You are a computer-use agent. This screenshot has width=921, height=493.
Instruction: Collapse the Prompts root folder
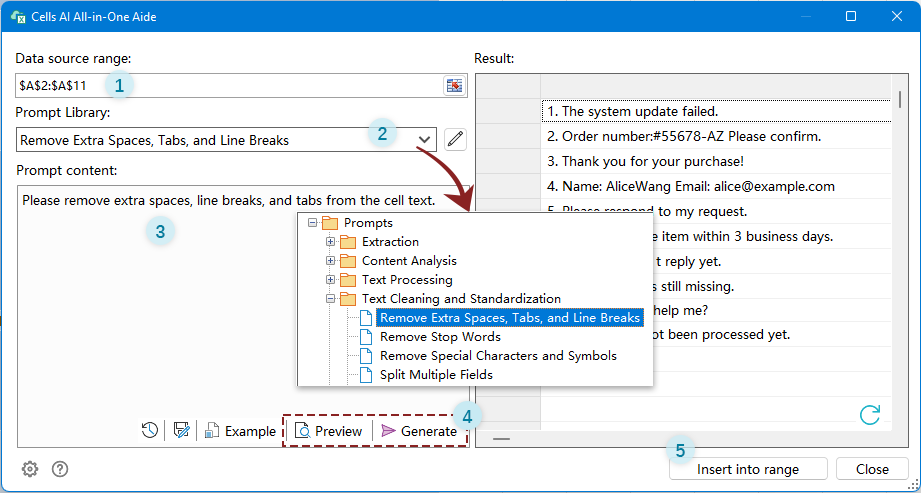point(312,223)
